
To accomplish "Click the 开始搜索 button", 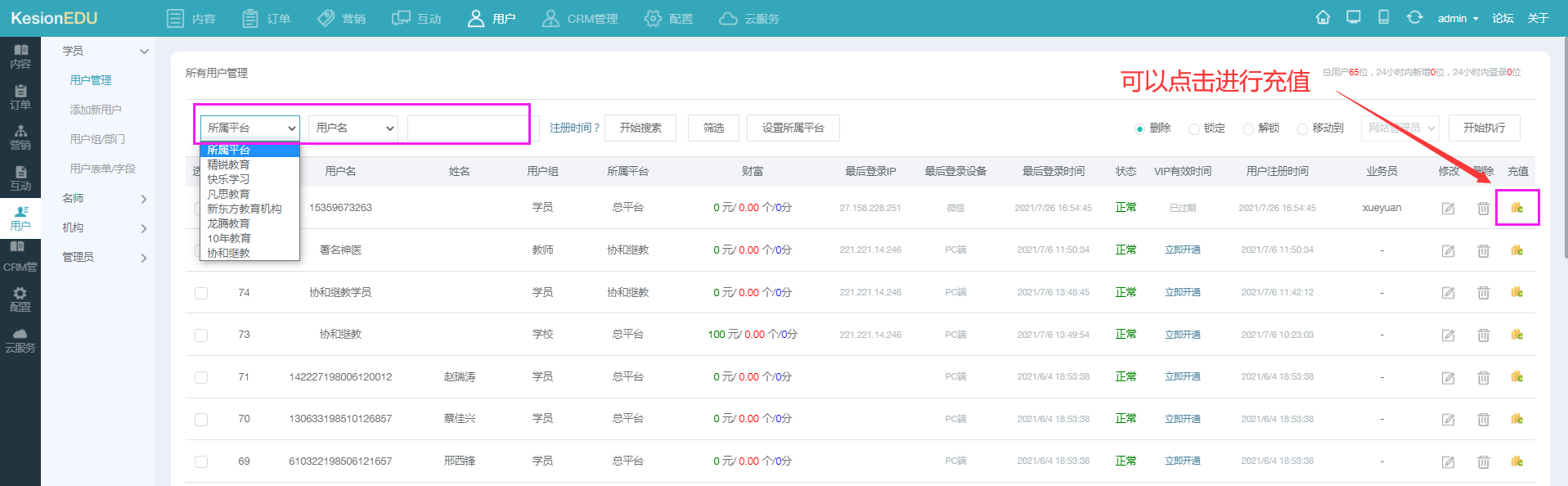I will (640, 128).
